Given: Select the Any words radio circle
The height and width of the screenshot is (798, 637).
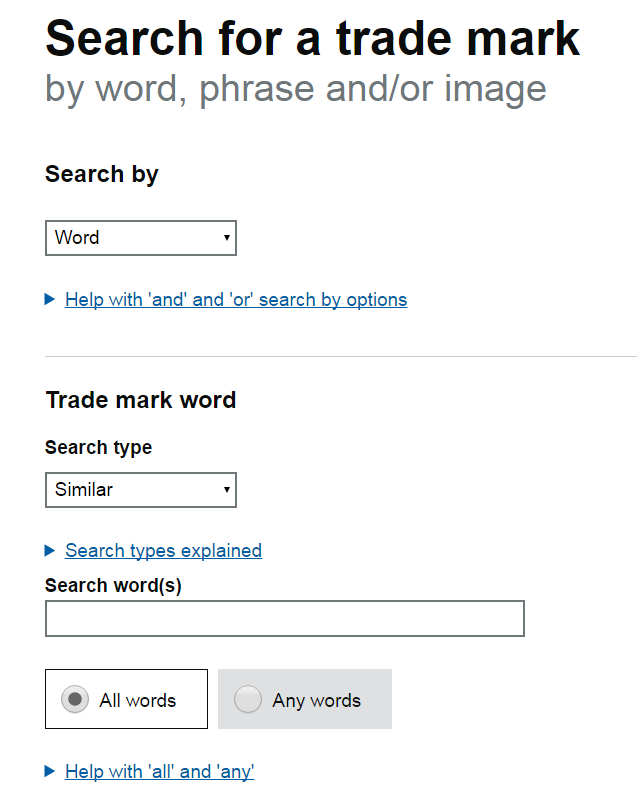Looking at the screenshot, I should tap(248, 699).
